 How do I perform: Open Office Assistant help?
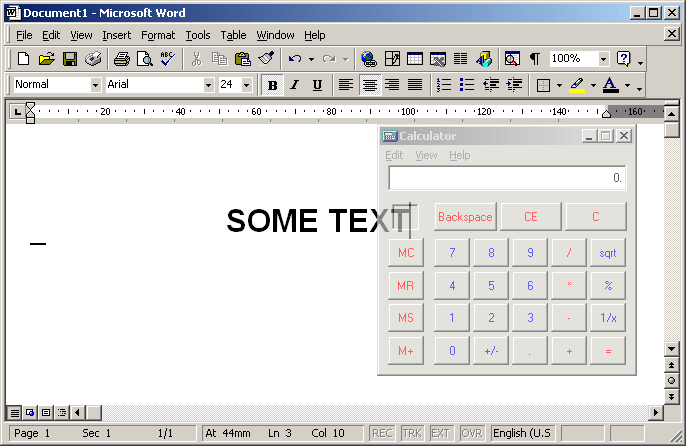[x=623, y=59]
